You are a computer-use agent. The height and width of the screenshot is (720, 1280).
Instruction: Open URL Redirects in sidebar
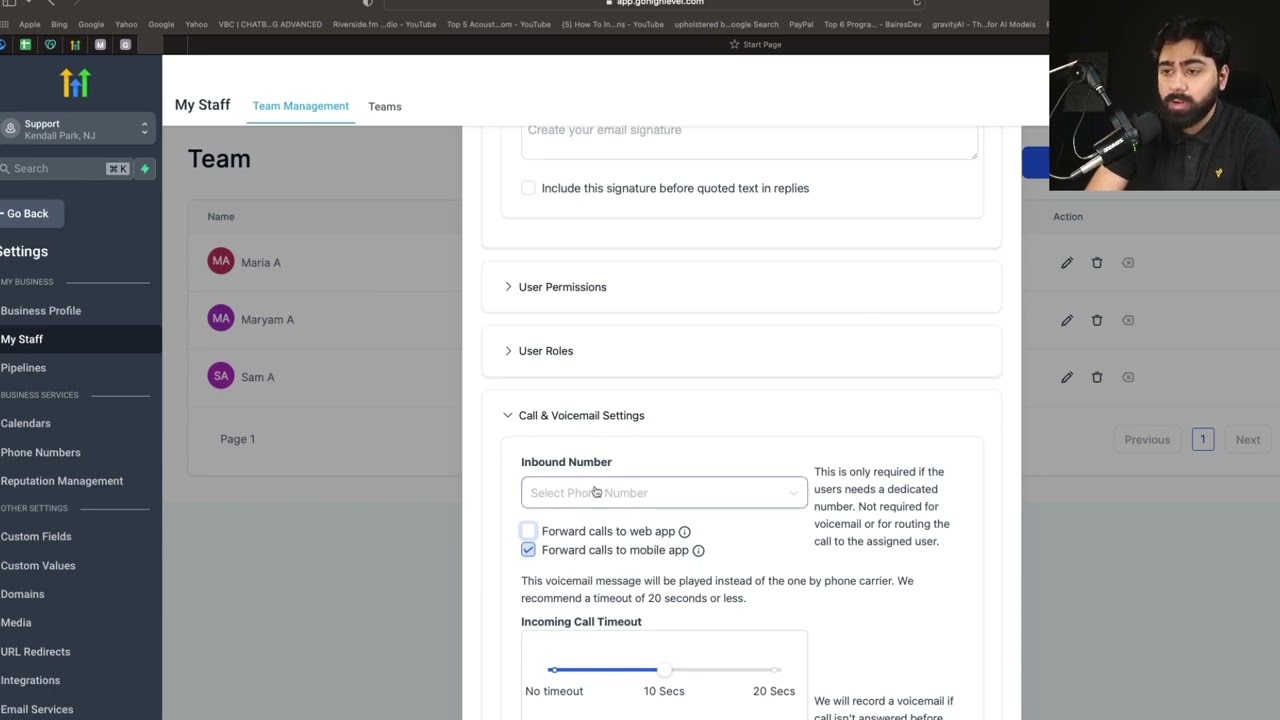35,652
